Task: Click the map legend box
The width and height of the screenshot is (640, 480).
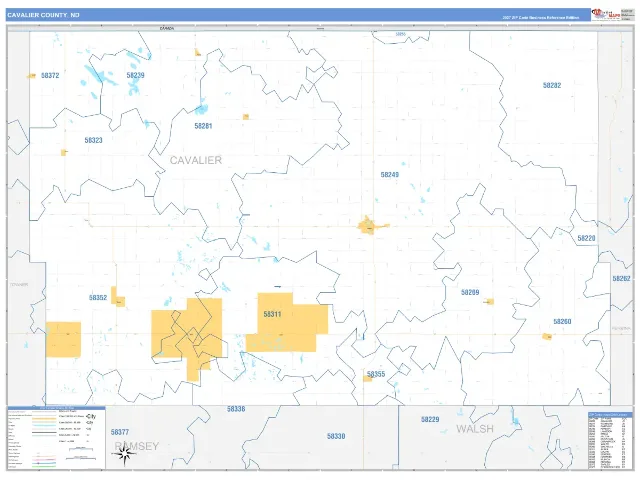Action: pos(56,438)
